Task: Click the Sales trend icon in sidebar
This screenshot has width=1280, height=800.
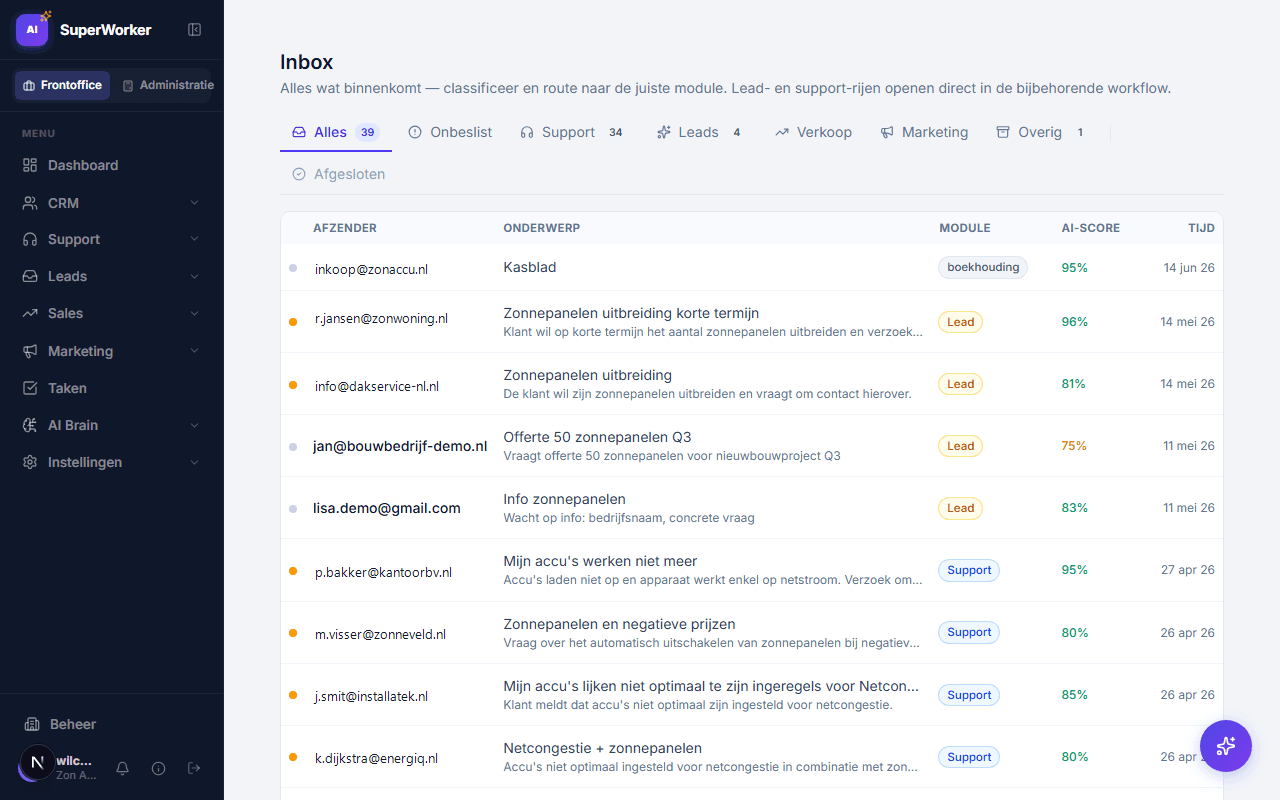Action: tap(30, 313)
